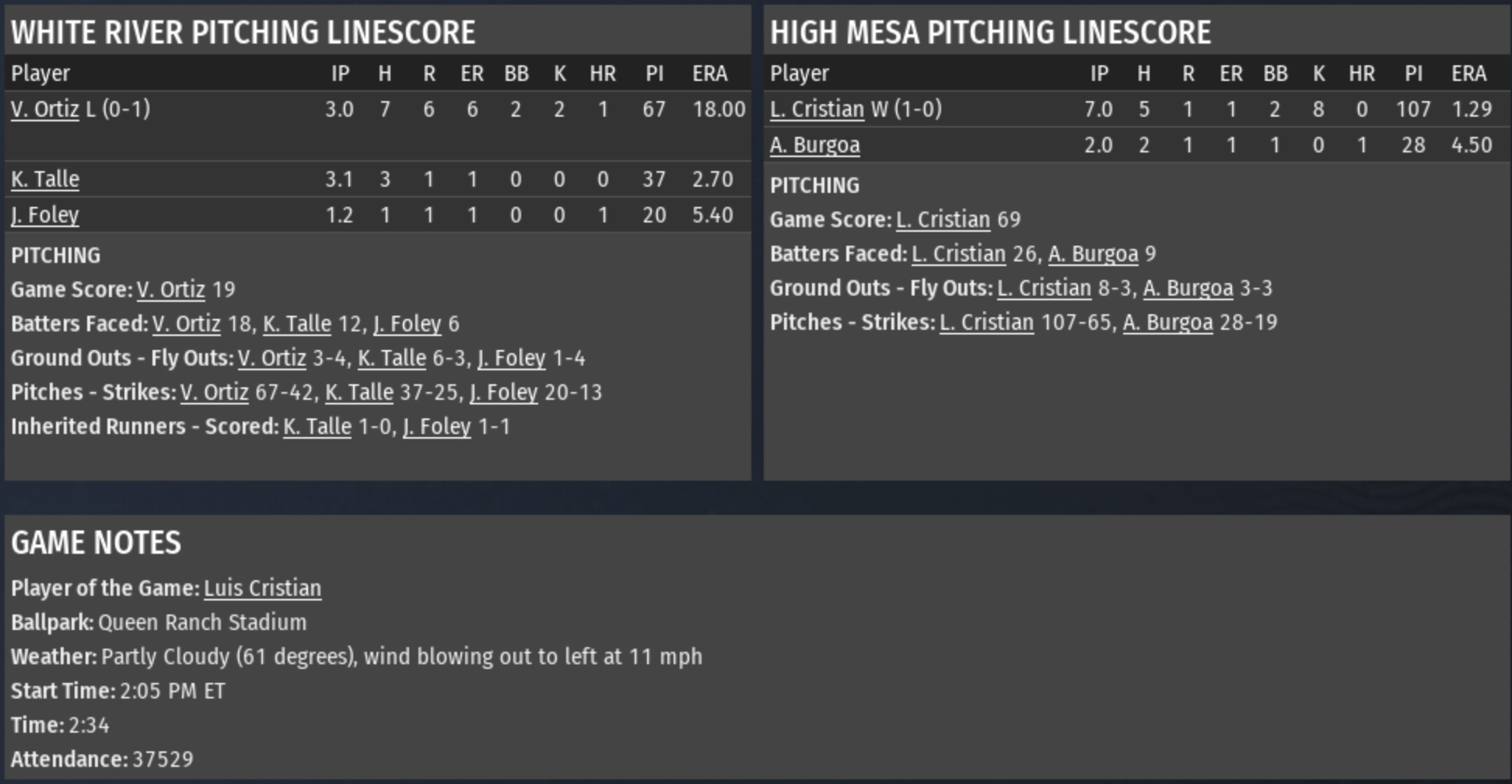1512x784 pixels.
Task: Open V. Ortiz link beside Game Score
Action: [171, 289]
